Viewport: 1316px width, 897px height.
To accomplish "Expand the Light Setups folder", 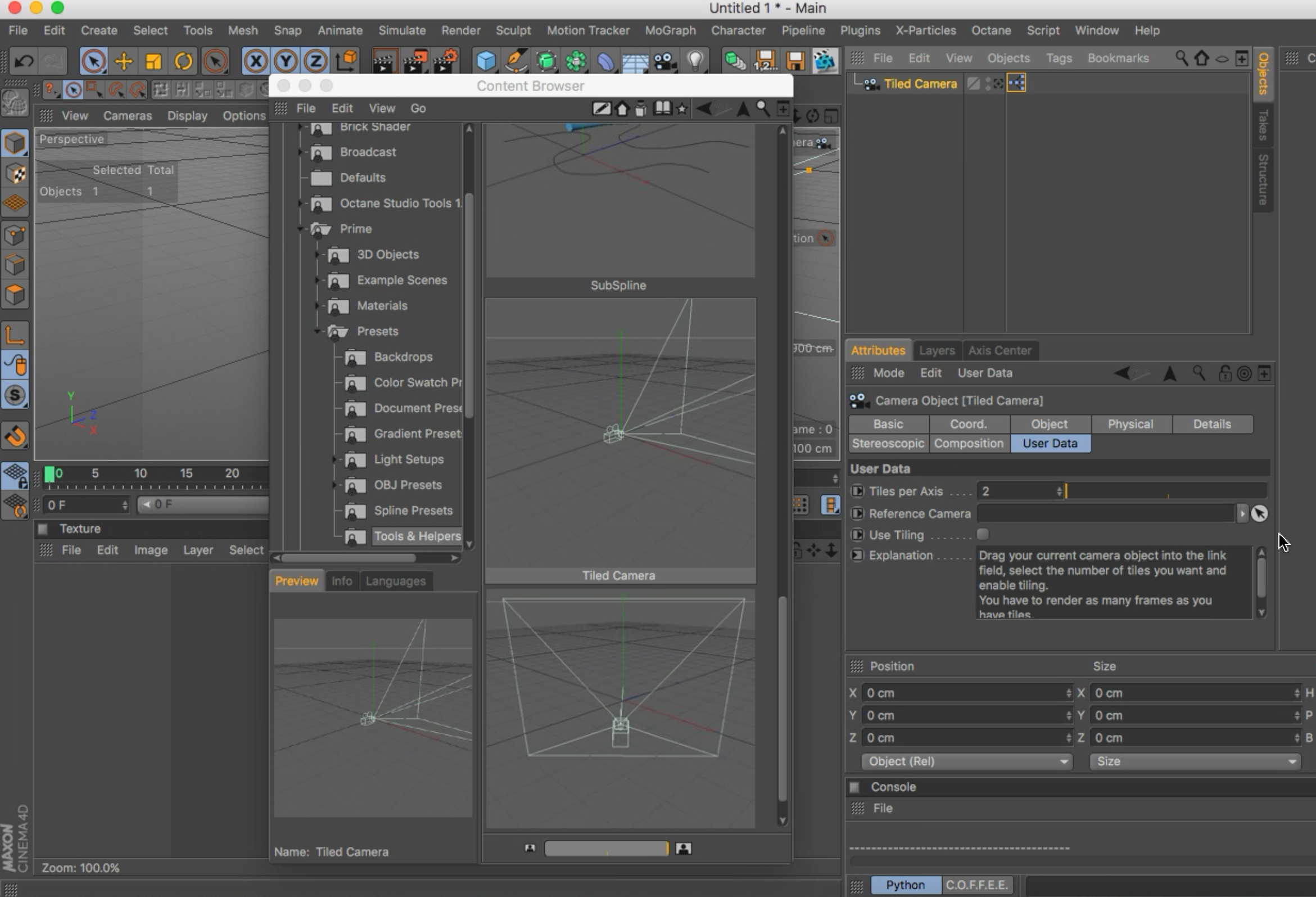I will click(x=334, y=459).
